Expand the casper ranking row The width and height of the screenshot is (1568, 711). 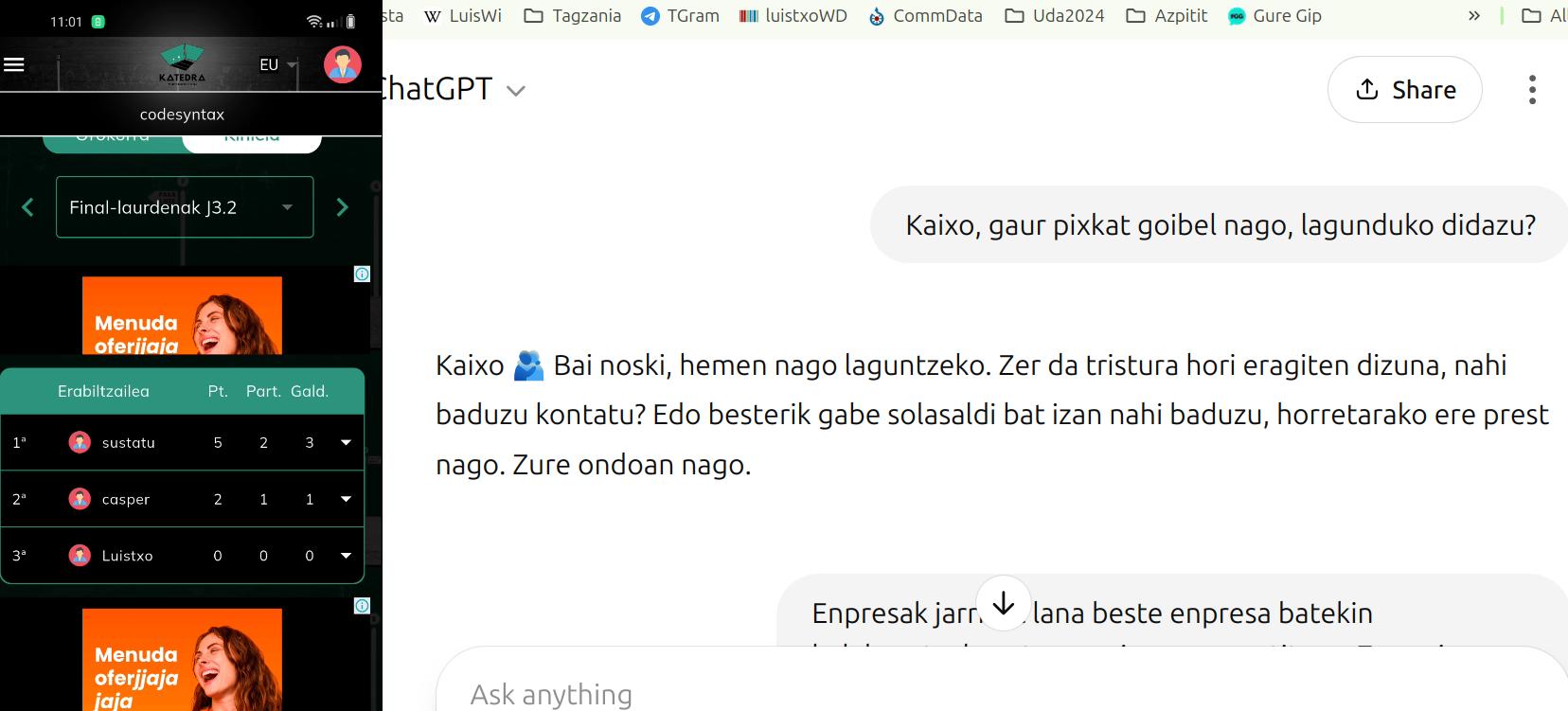click(346, 499)
